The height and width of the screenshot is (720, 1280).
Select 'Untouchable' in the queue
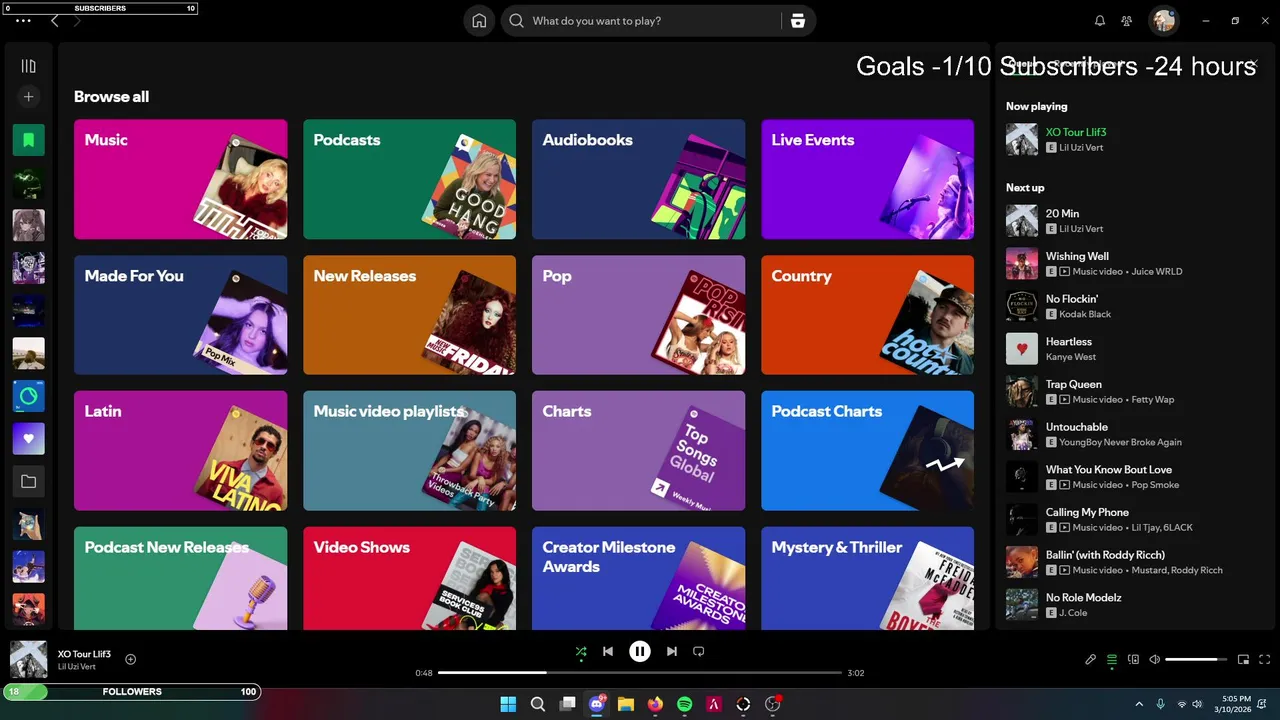1135,434
